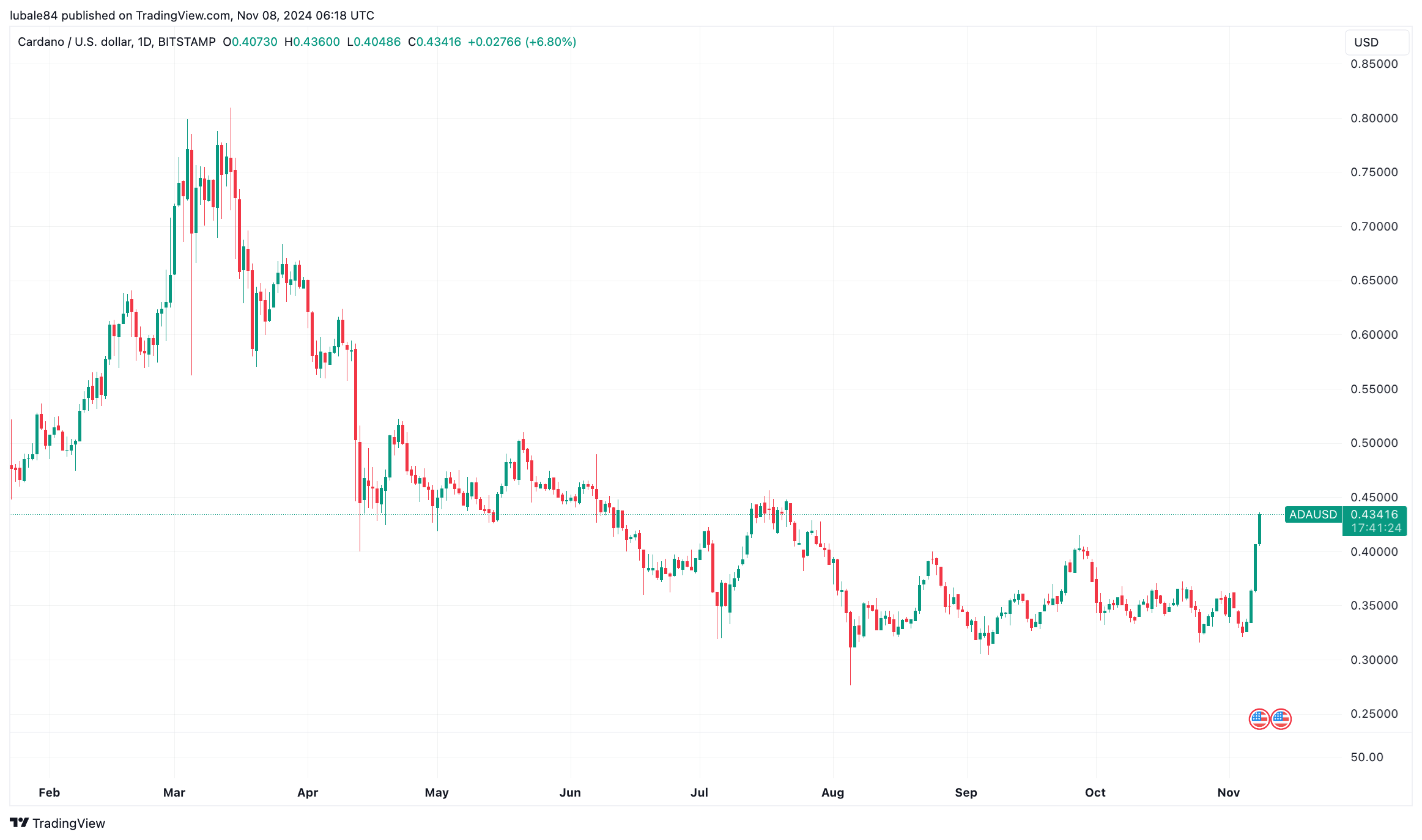This screenshot has width=1422, height=840.
Task: Click the 0.45000 price axis label
Action: point(1374,497)
